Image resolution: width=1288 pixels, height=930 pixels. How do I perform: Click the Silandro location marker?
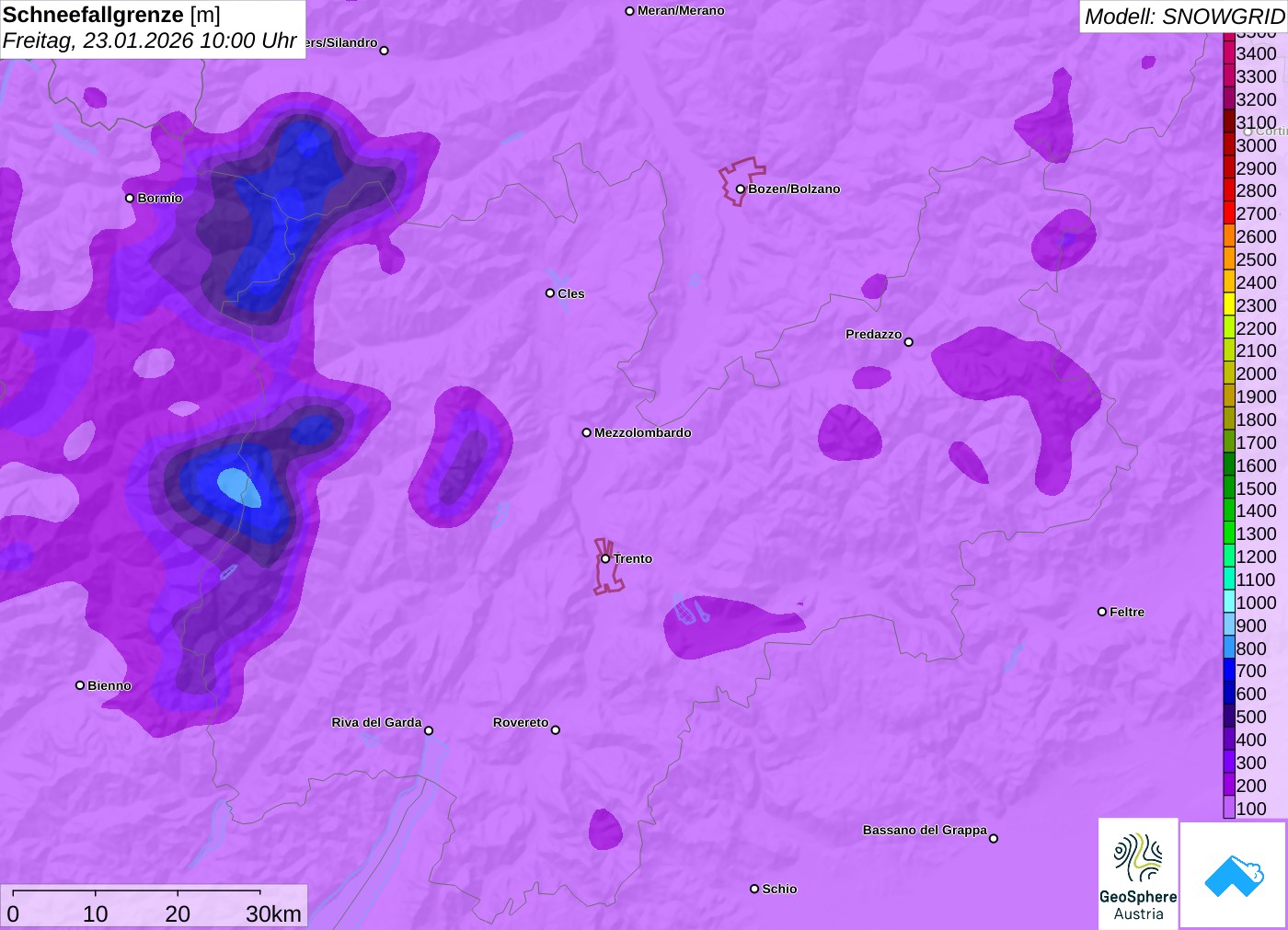click(x=385, y=51)
